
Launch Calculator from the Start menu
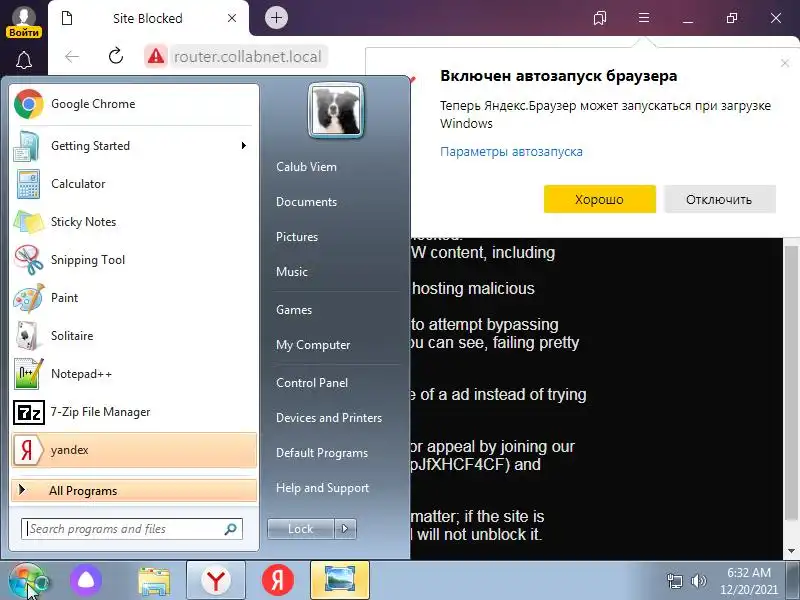(x=134, y=184)
